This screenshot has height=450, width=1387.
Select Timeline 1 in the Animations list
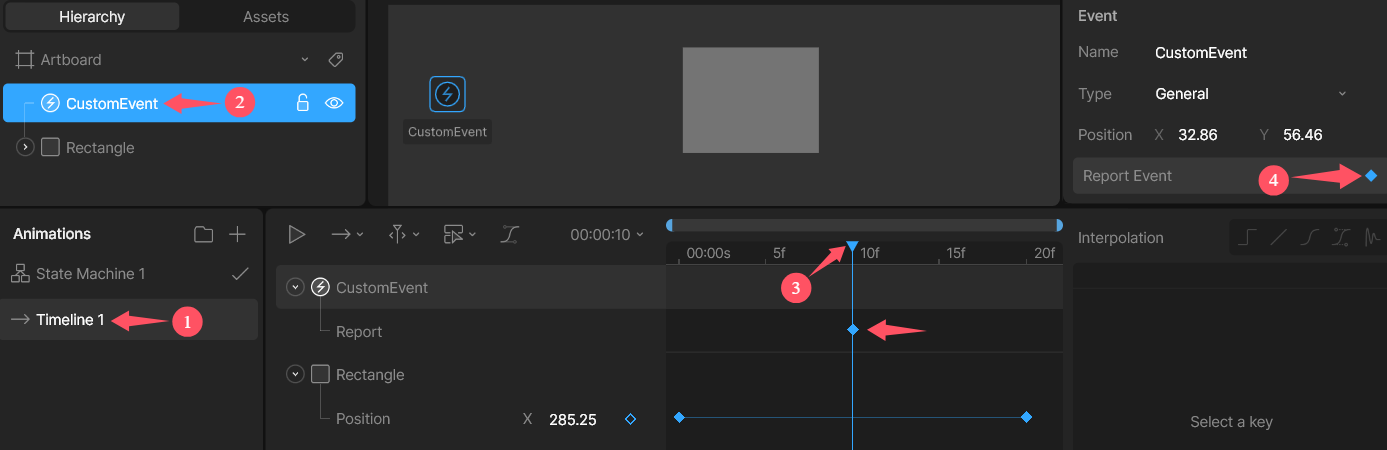[x=70, y=320]
